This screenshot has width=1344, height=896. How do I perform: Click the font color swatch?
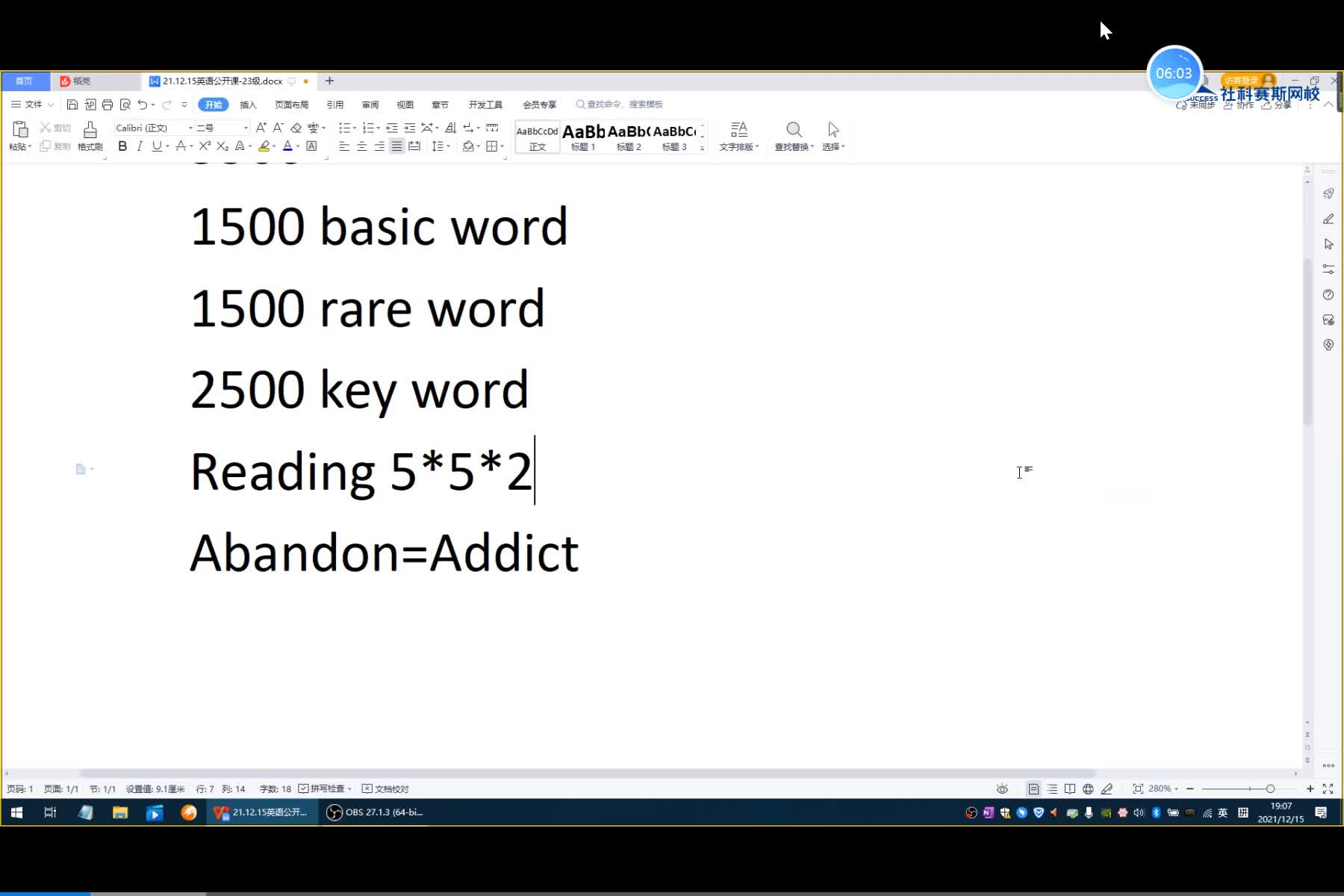(287, 146)
